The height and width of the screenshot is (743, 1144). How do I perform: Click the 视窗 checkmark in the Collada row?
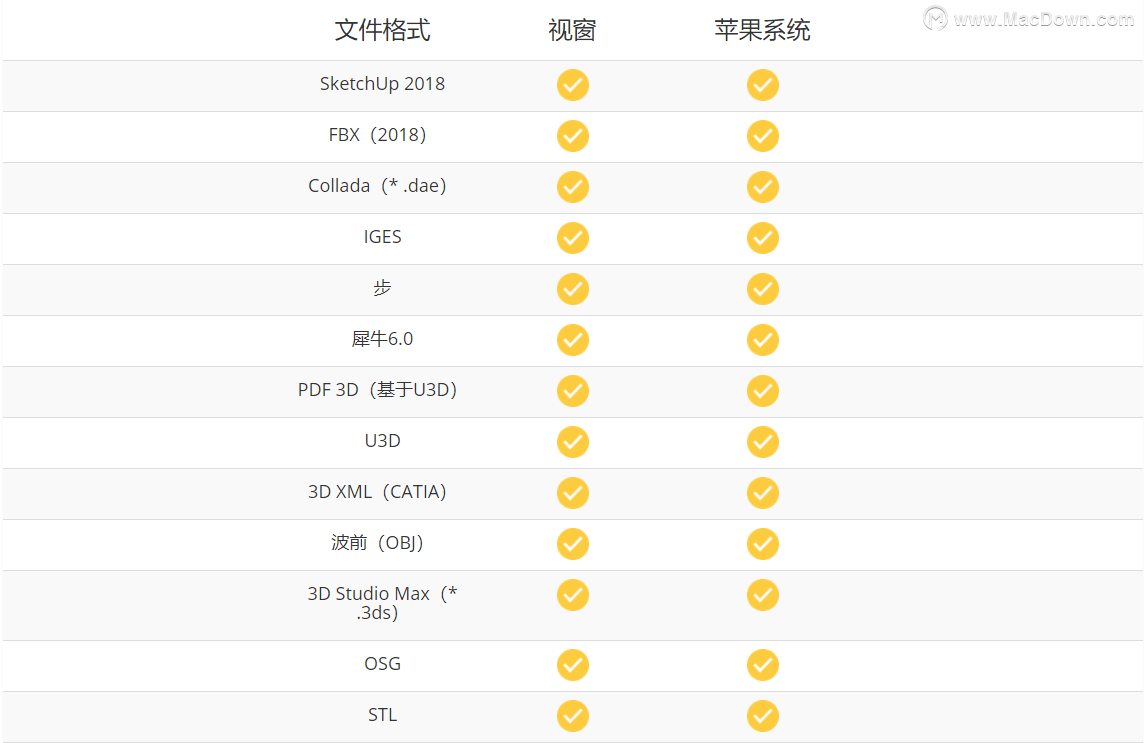[x=573, y=187]
